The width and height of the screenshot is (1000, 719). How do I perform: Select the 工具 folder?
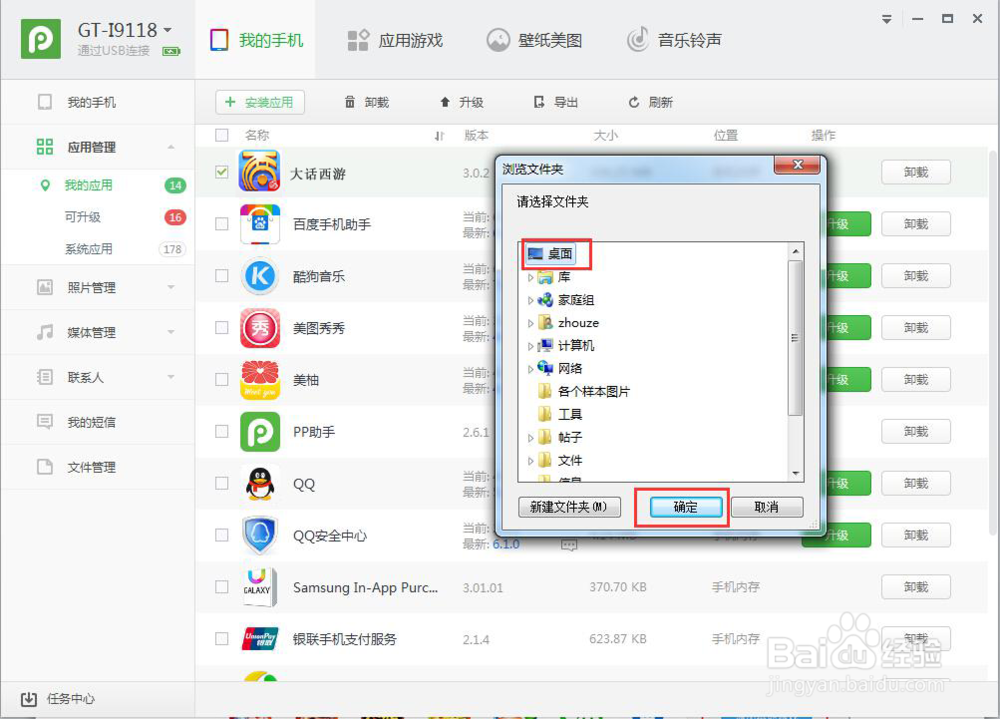point(560,414)
